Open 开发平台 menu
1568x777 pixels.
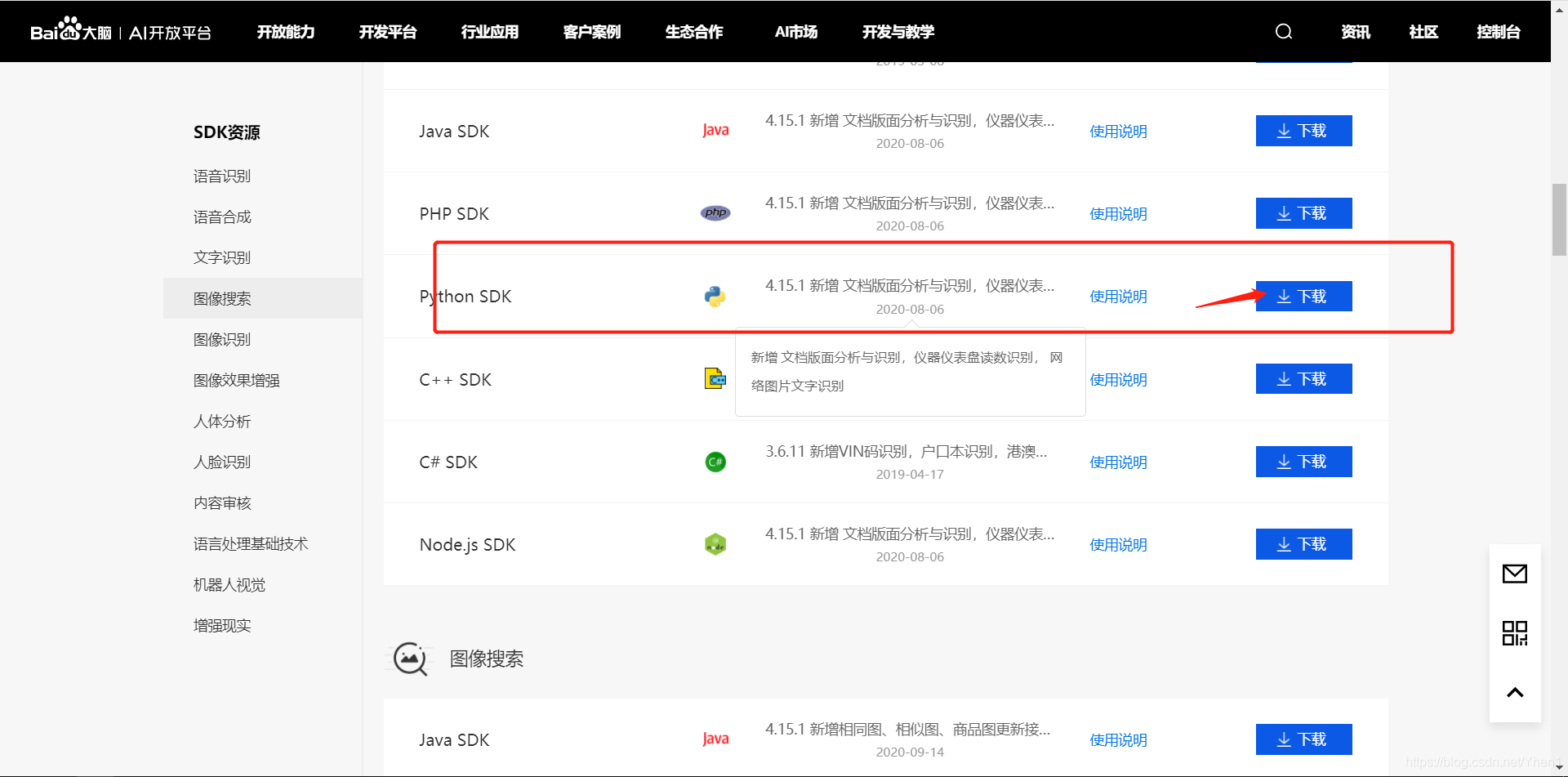[x=388, y=32]
